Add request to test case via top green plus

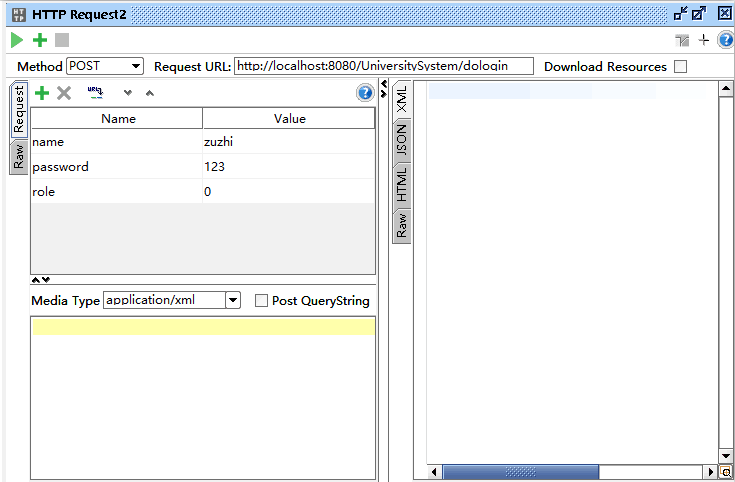point(40,40)
